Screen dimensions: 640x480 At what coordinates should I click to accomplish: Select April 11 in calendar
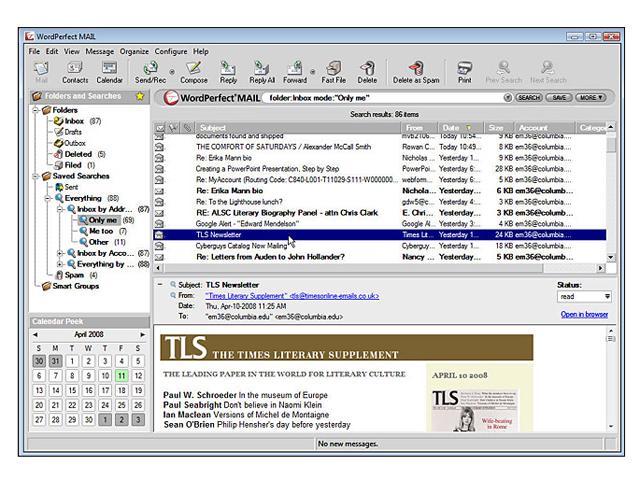tap(121, 376)
